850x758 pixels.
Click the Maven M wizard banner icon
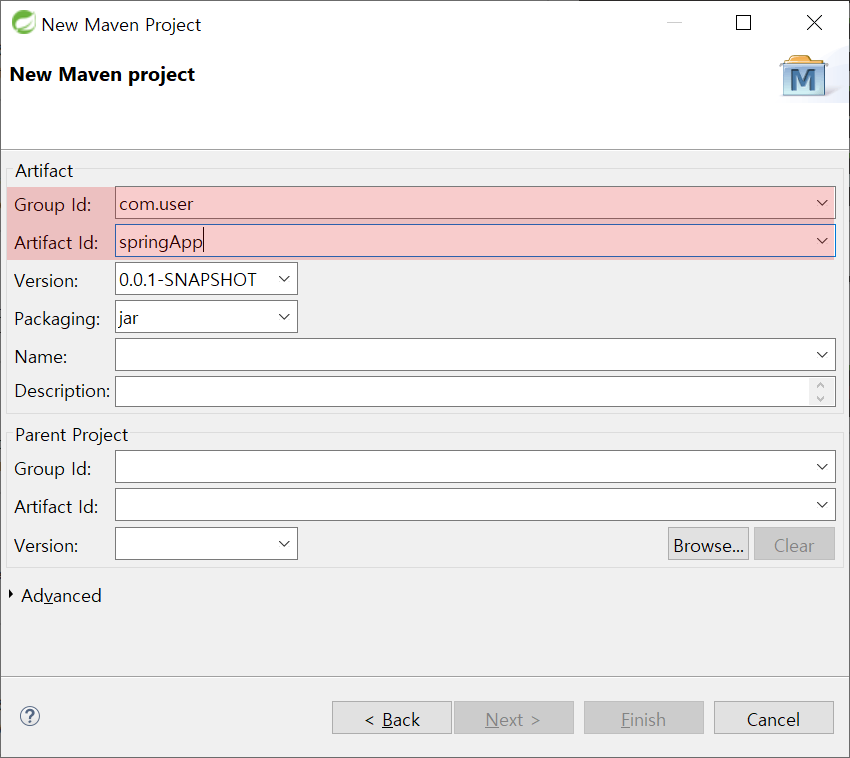coord(803,76)
